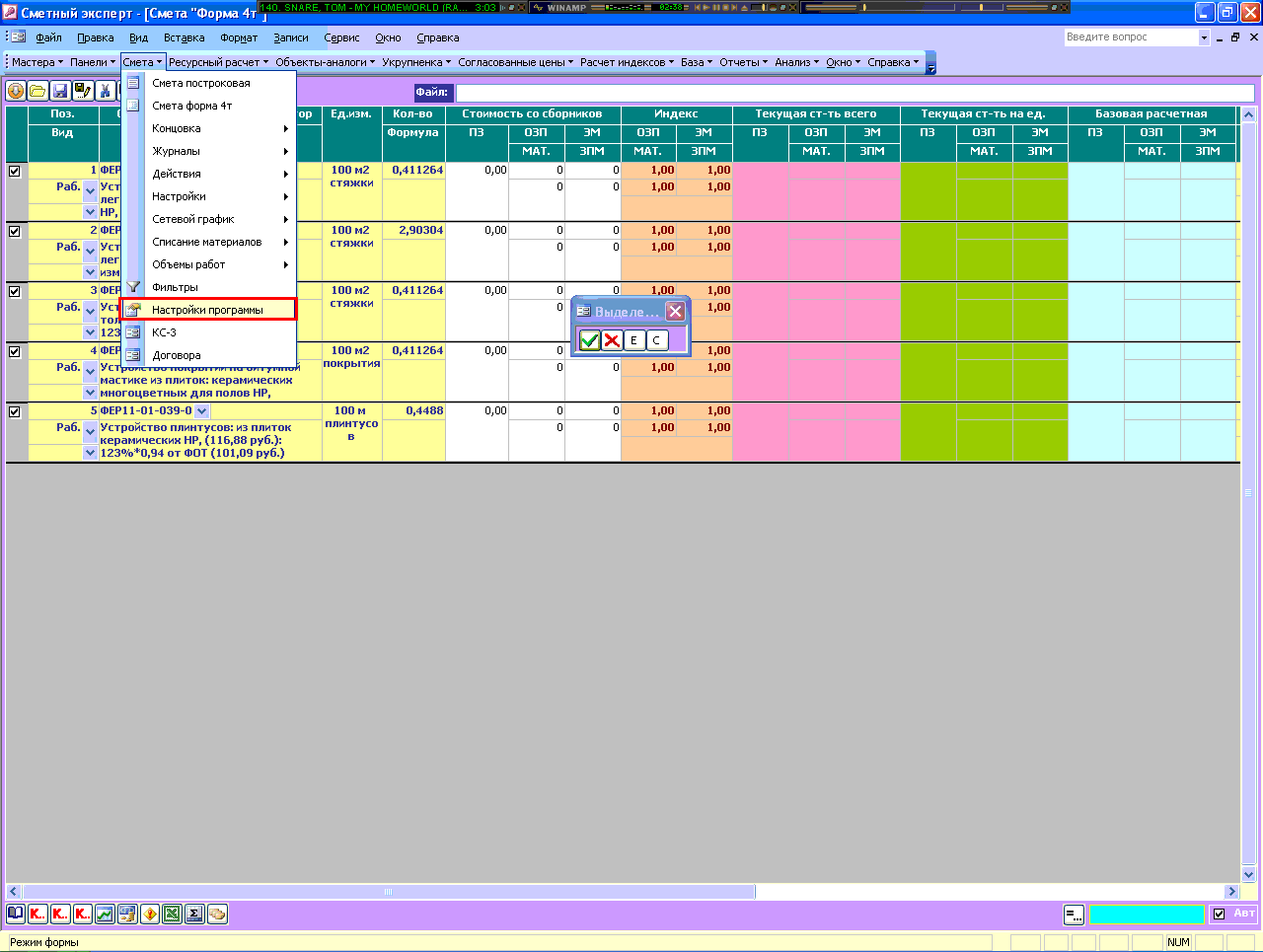This screenshot has height=952, width=1263.
Task: Click the green checkmark in selection panel
Action: pyautogui.click(x=589, y=340)
